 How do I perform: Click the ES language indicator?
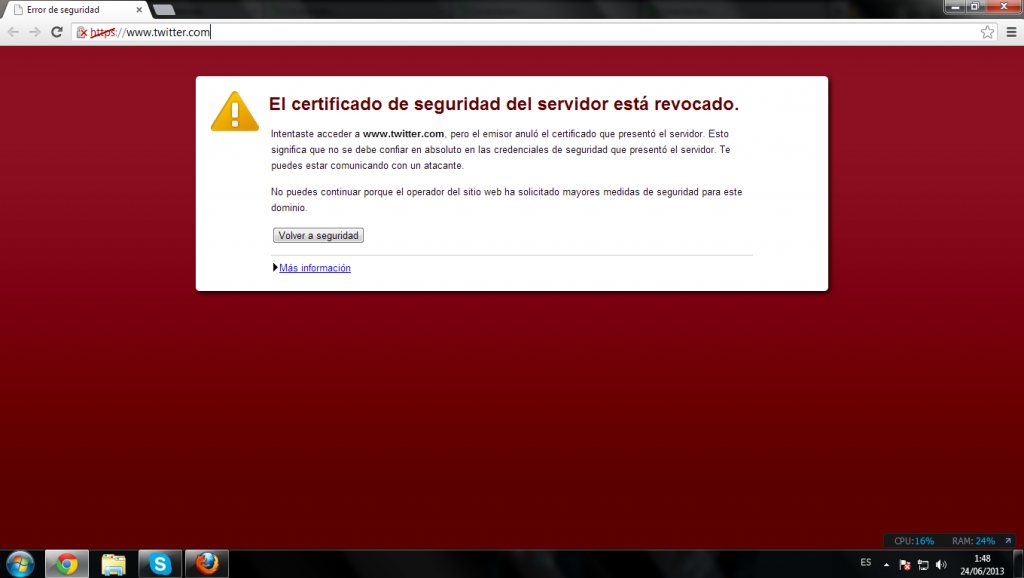pyautogui.click(x=866, y=562)
